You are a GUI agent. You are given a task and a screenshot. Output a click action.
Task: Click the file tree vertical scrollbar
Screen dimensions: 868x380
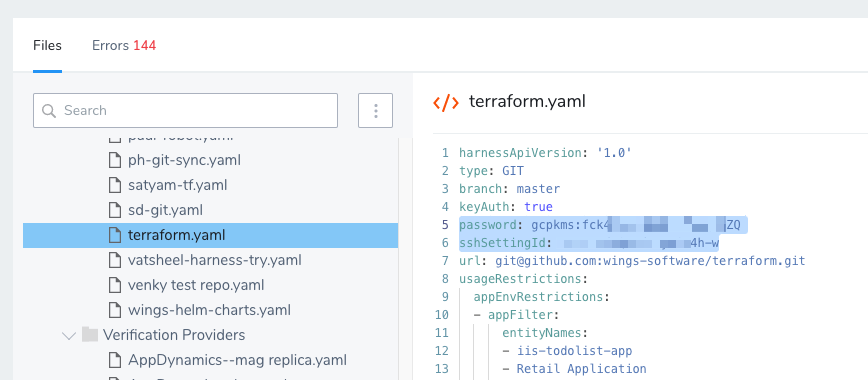pyautogui.click(x=399, y=259)
